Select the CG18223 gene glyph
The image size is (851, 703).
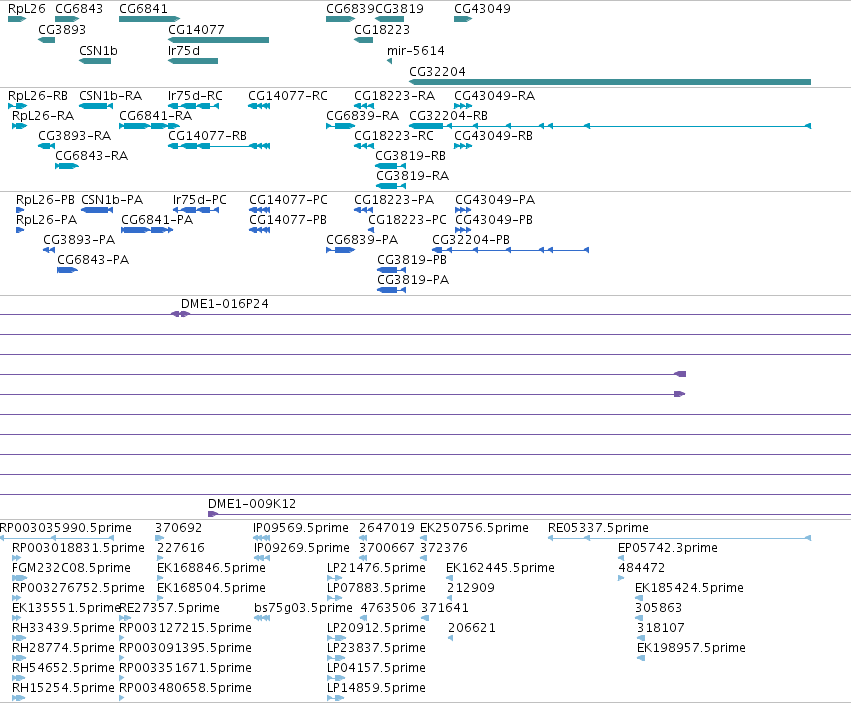[x=364, y=40]
